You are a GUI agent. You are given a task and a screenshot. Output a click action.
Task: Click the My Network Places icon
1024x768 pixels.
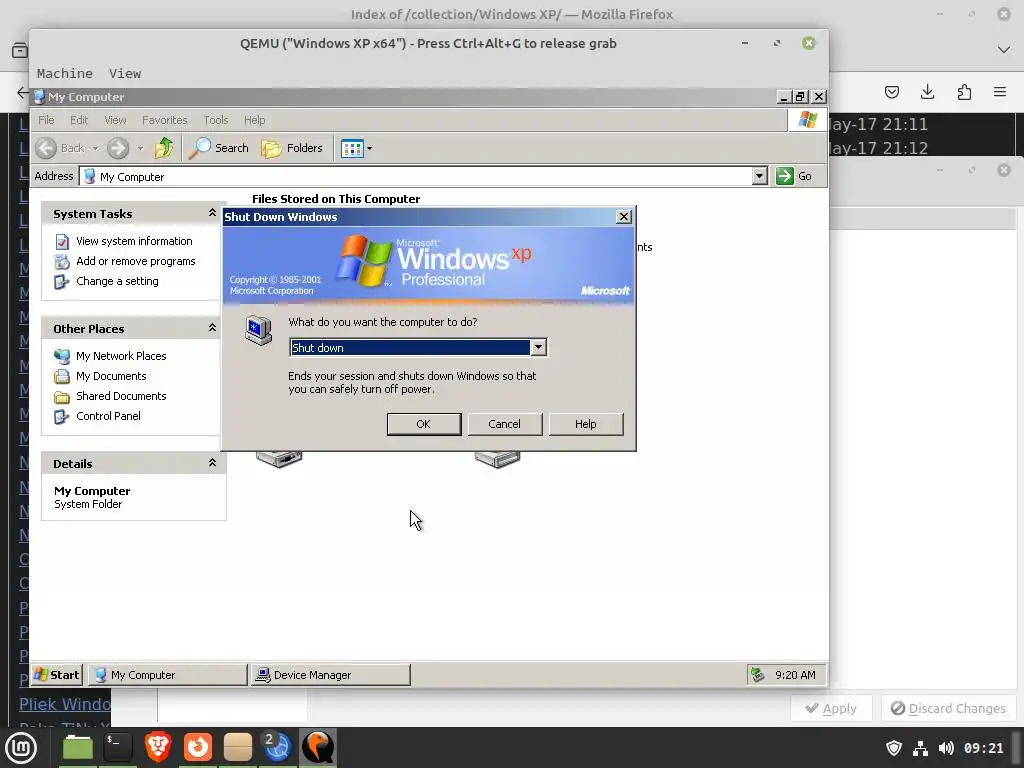point(62,357)
